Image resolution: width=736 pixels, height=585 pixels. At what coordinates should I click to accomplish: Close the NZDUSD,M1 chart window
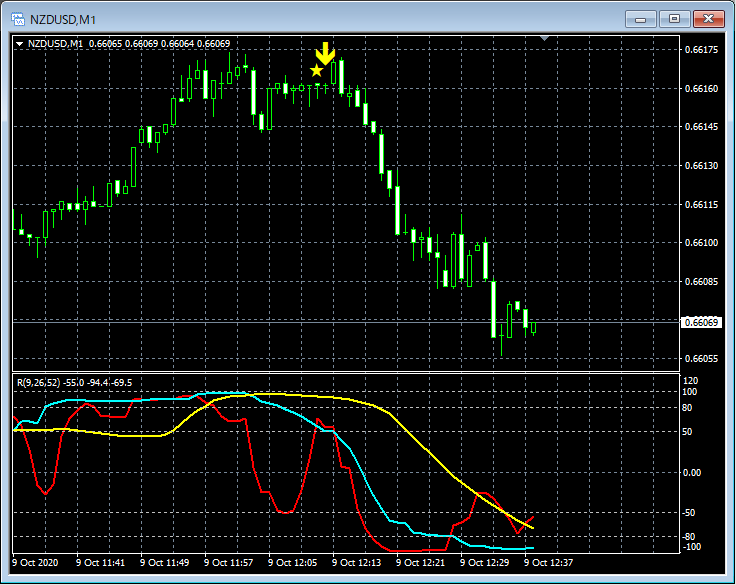tap(708, 19)
